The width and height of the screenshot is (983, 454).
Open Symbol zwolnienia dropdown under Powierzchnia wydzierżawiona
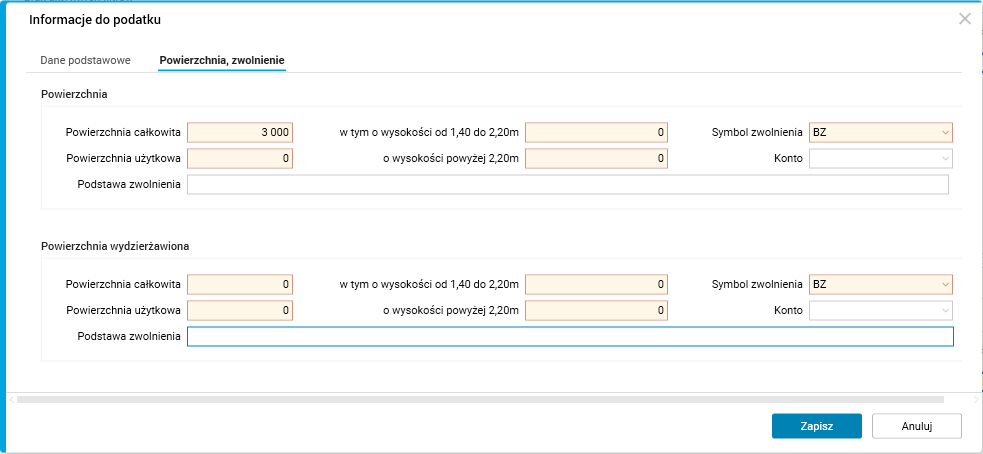tap(880, 285)
